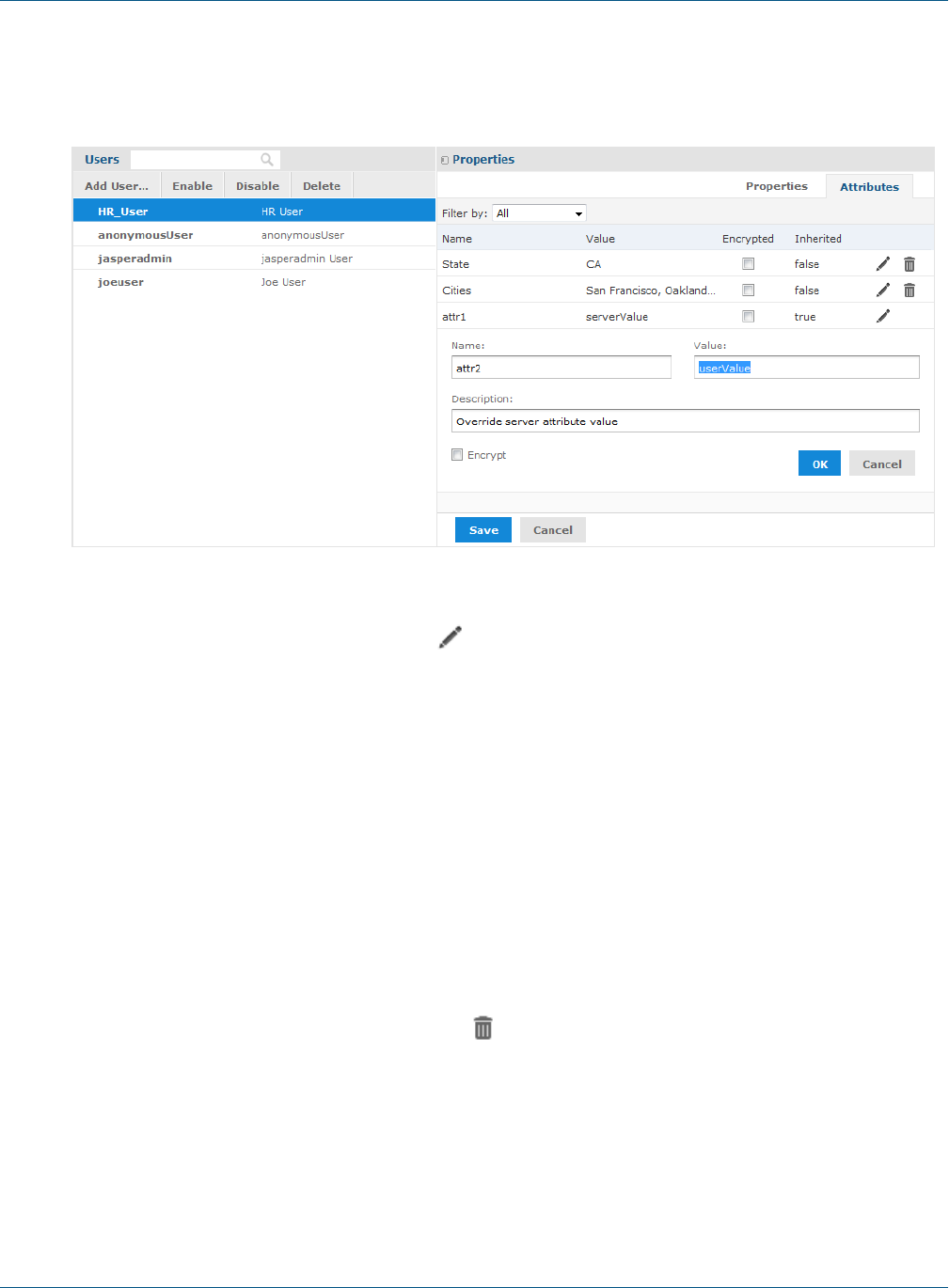
Task: Check the Encrypt option for new attribute
Action: point(457,455)
